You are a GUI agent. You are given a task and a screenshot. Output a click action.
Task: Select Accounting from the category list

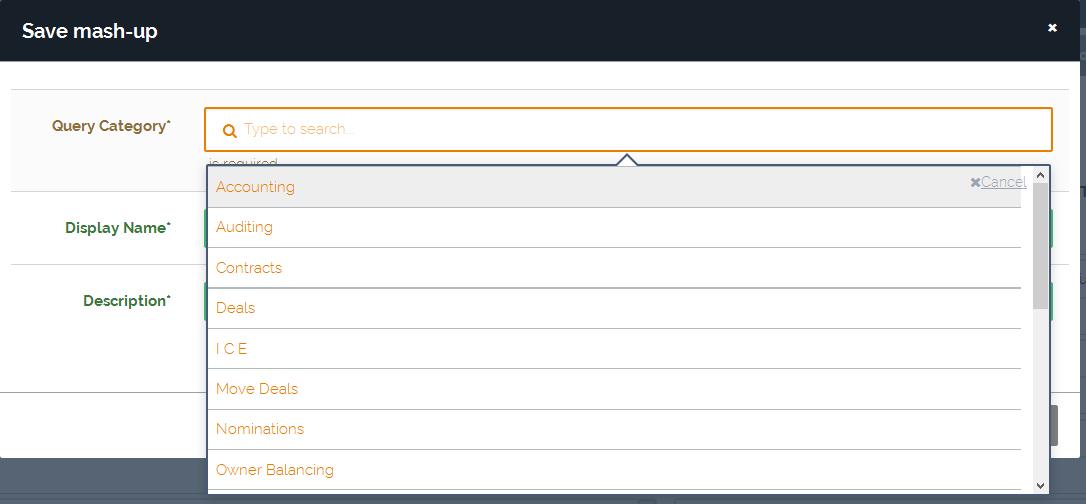click(x=255, y=187)
